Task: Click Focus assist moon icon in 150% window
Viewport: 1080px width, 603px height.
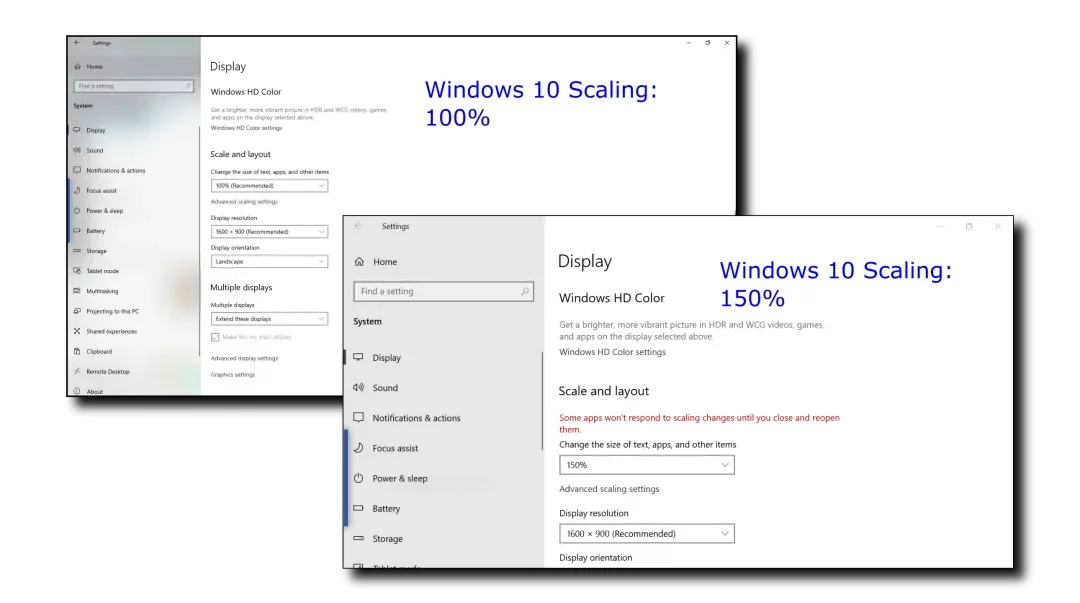Action: click(x=358, y=448)
